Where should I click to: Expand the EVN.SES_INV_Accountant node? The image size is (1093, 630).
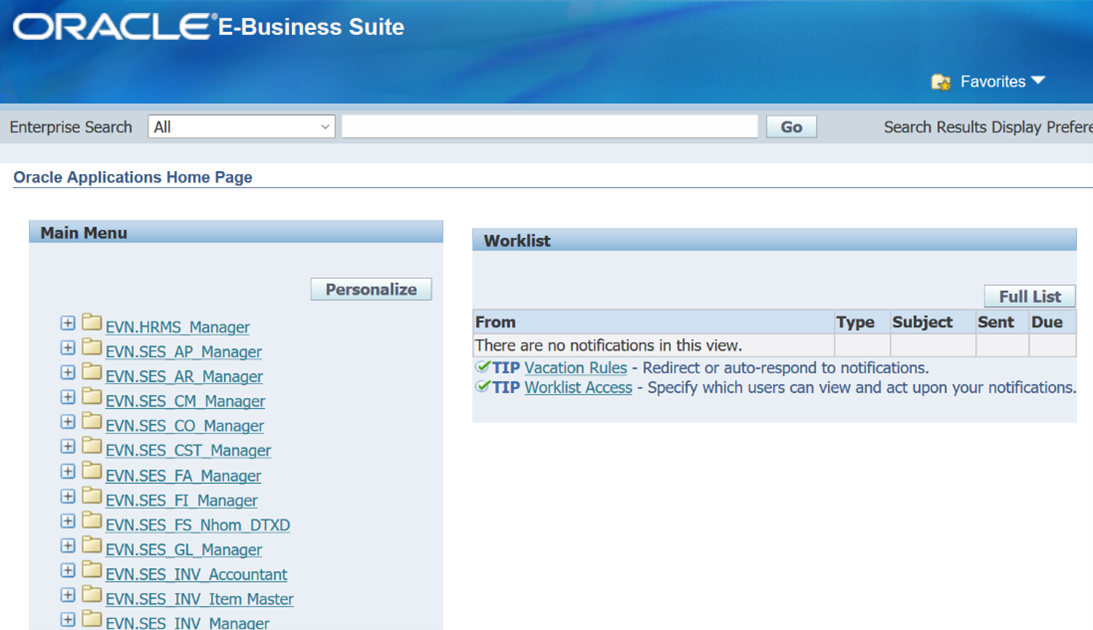click(x=68, y=571)
